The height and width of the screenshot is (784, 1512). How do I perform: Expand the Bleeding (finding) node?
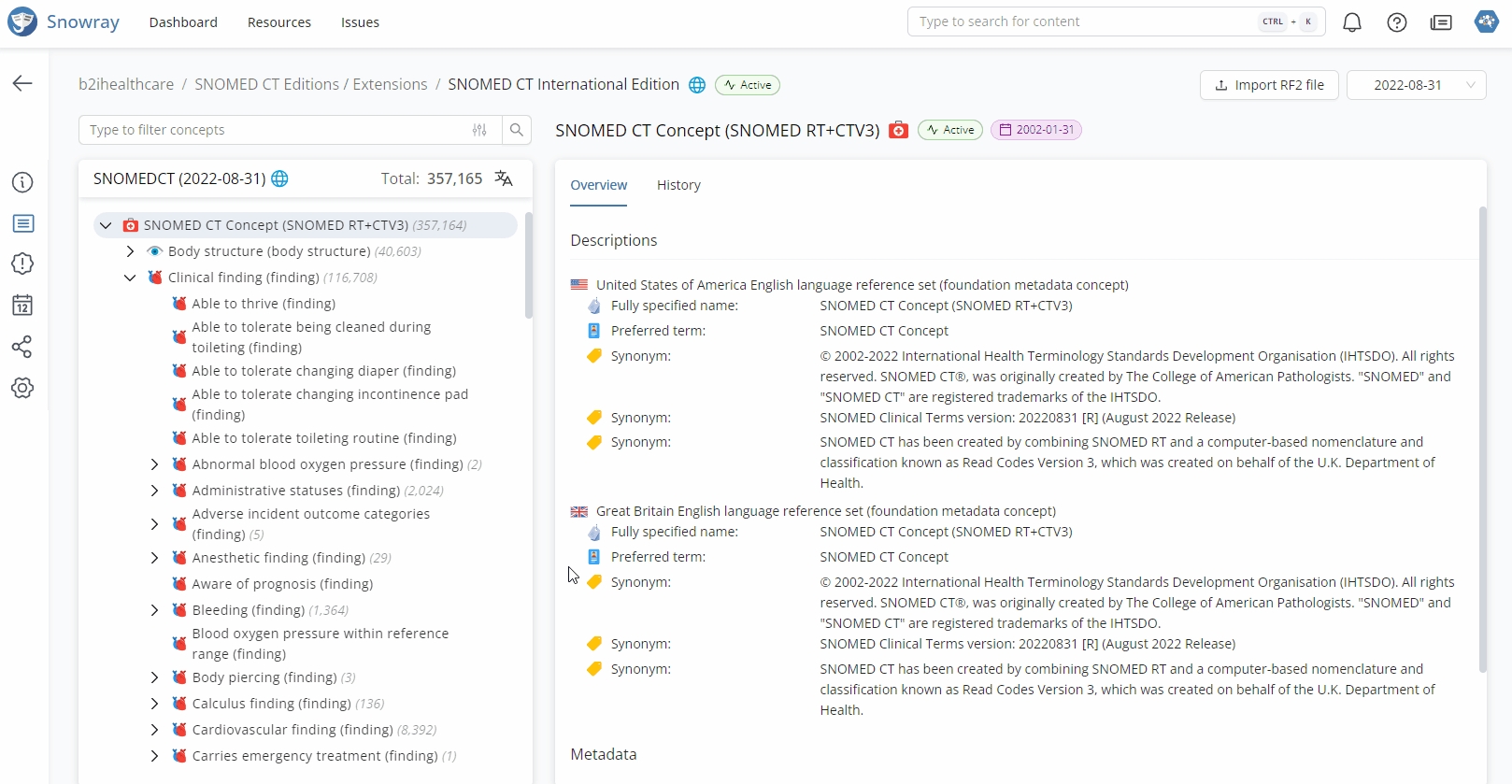coord(154,610)
